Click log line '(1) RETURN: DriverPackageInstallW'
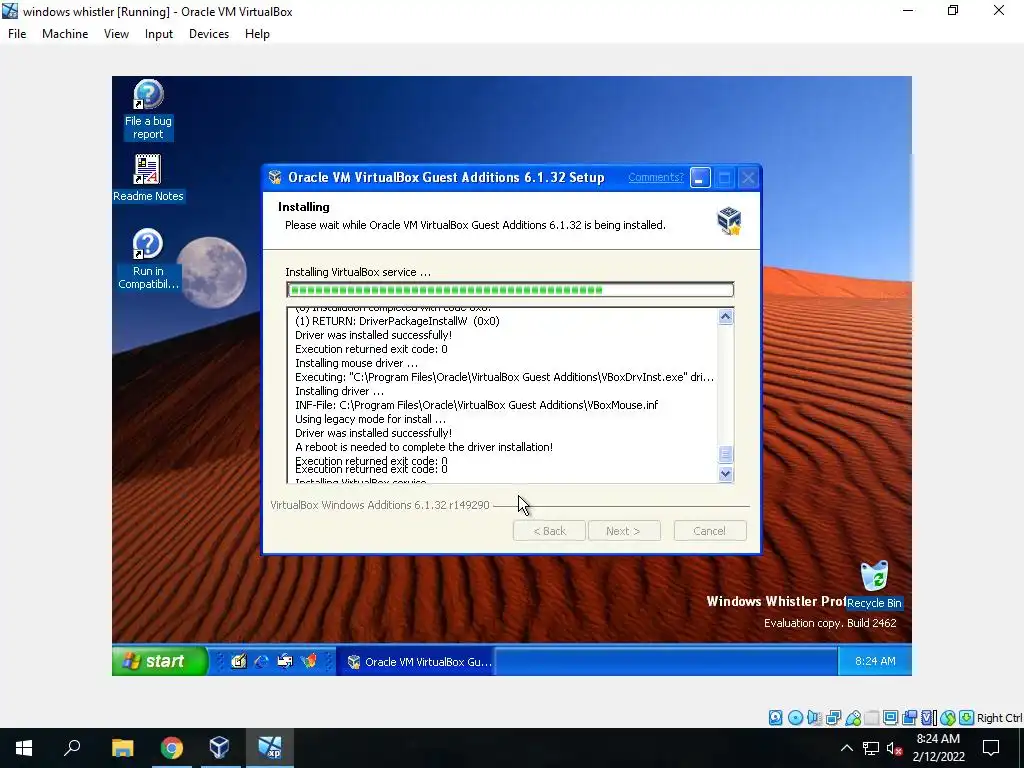1024x768 pixels. (397, 321)
